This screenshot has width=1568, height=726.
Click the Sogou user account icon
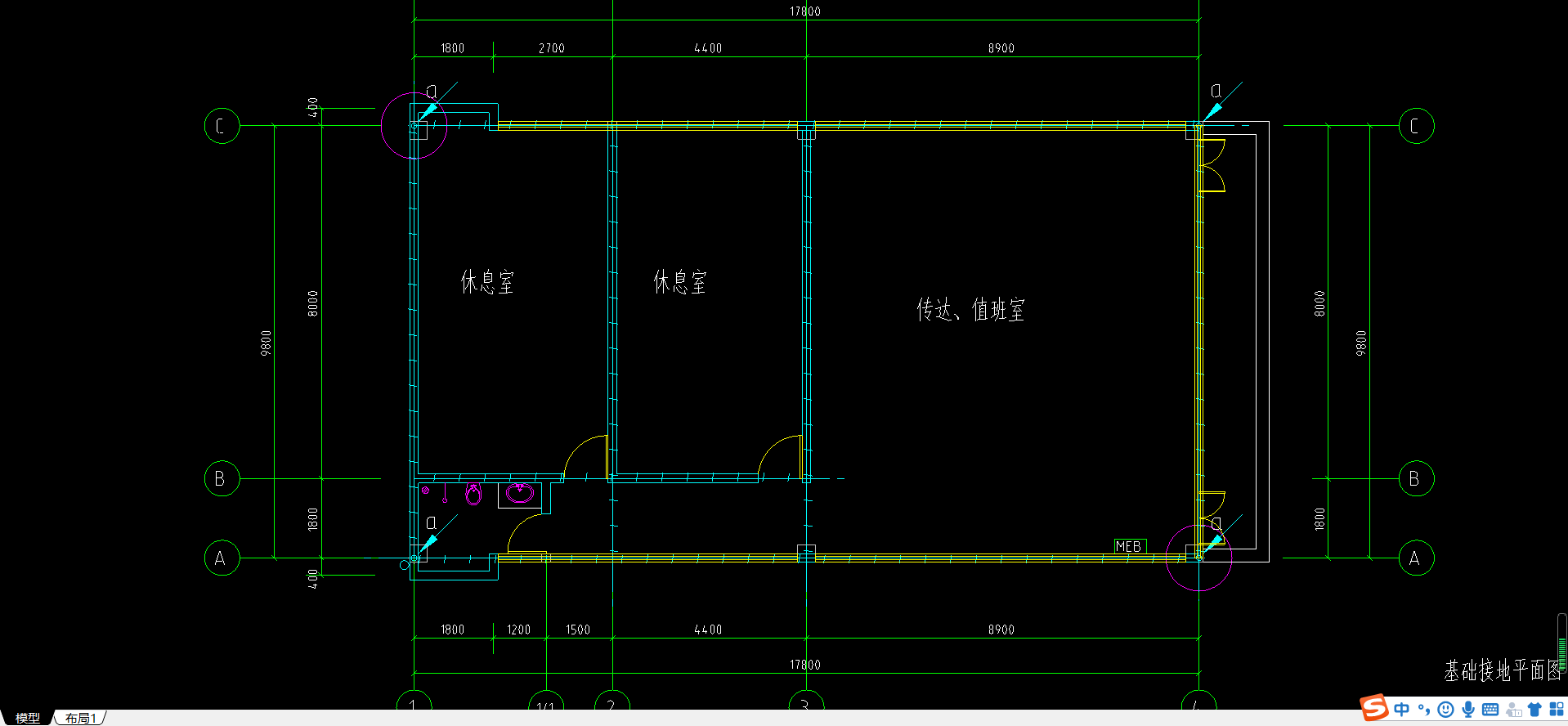pyautogui.click(x=1513, y=710)
